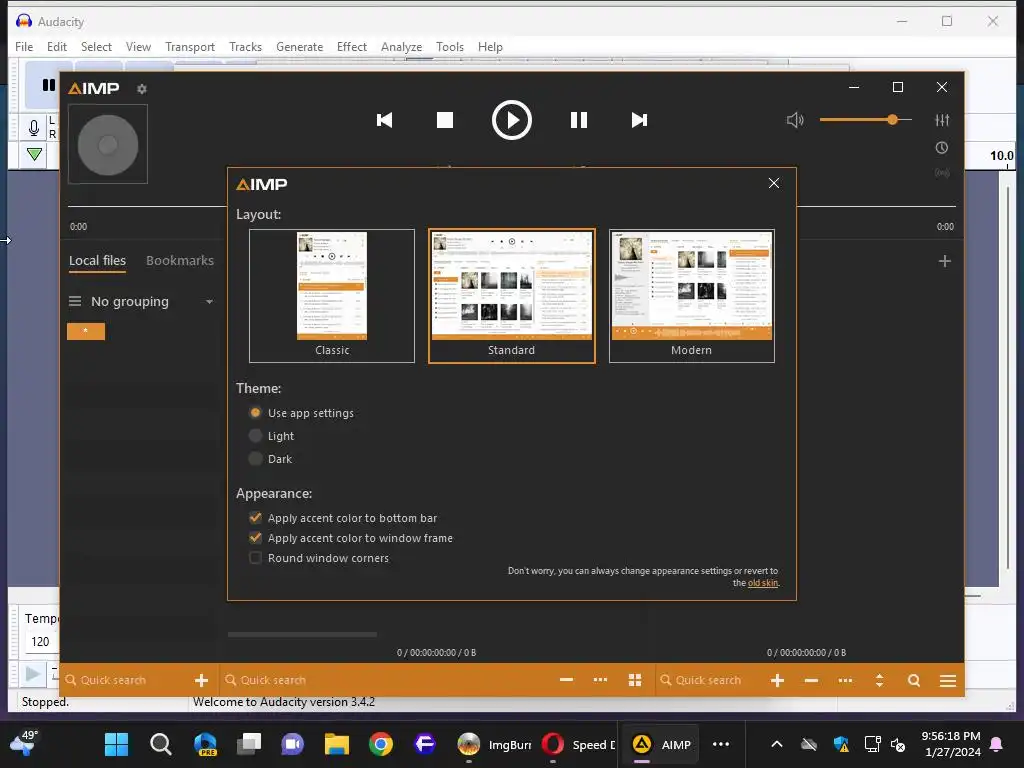Open AIMP settings gear next to logo
Image resolution: width=1024 pixels, height=768 pixels.
[142, 89]
